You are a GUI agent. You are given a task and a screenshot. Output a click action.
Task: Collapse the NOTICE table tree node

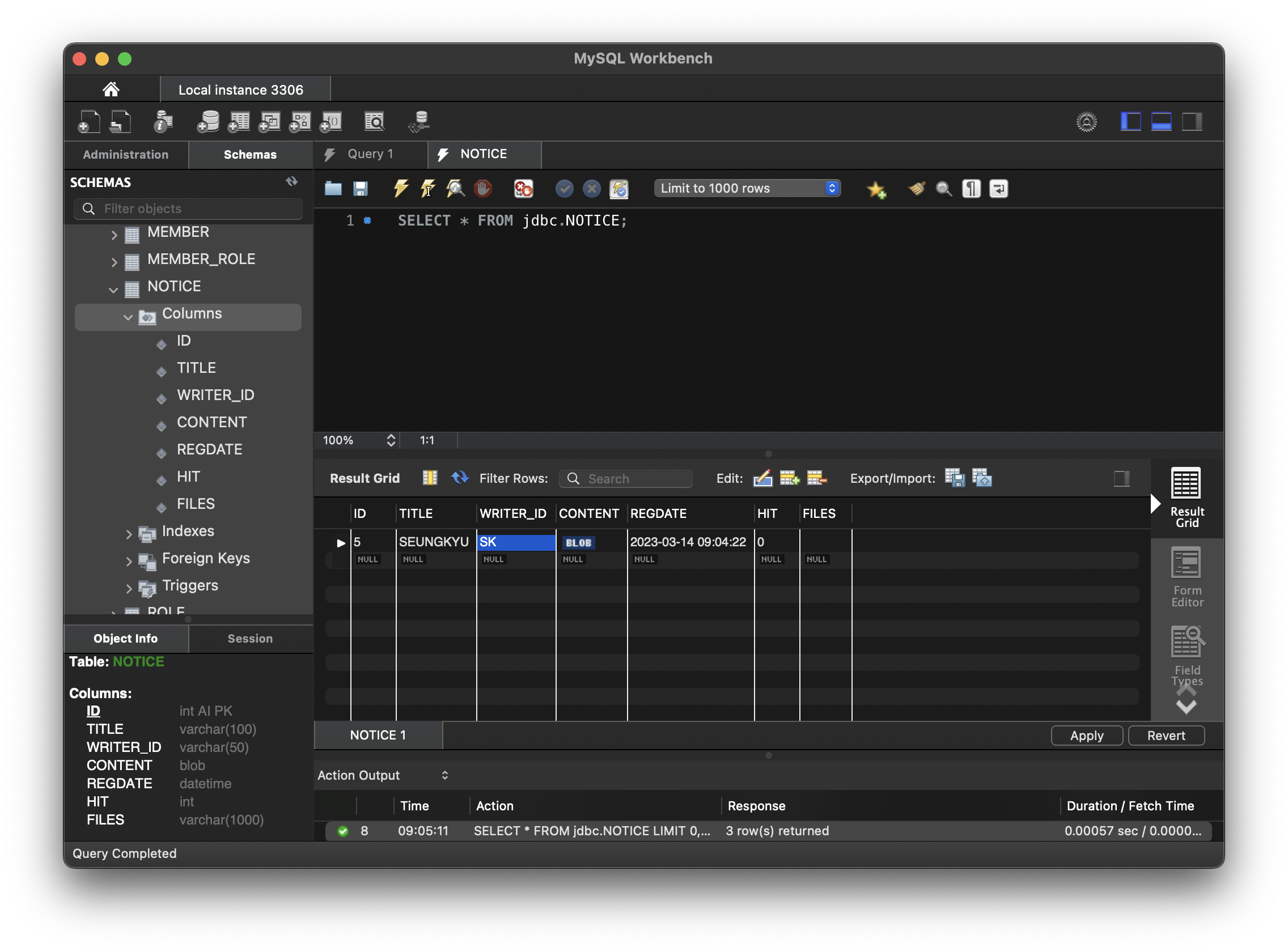click(113, 290)
